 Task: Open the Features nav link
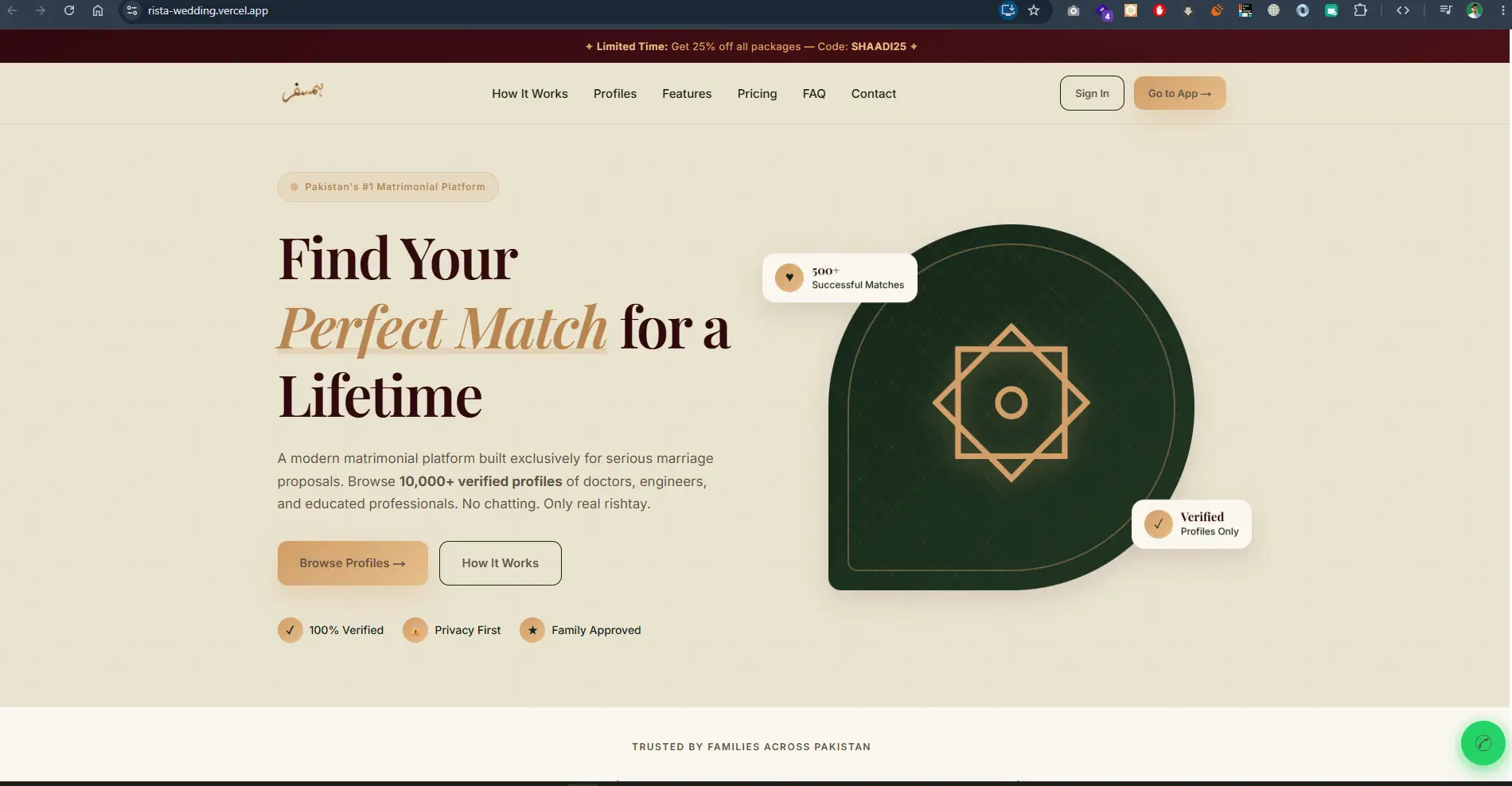coord(687,93)
